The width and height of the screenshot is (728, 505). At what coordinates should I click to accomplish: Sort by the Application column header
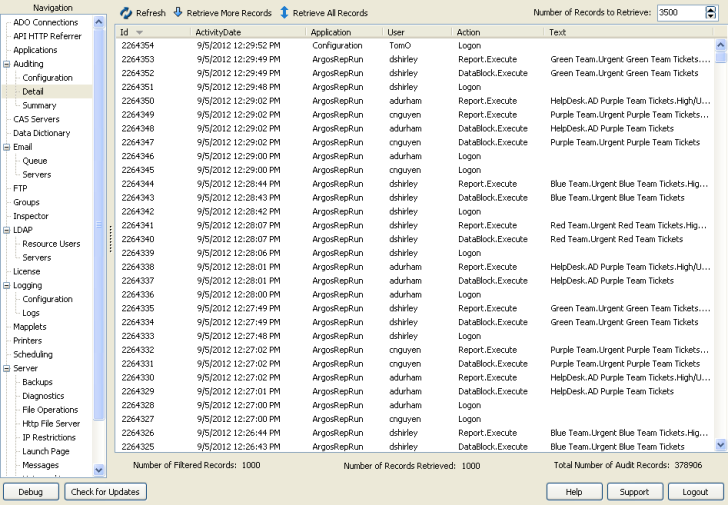(x=344, y=32)
